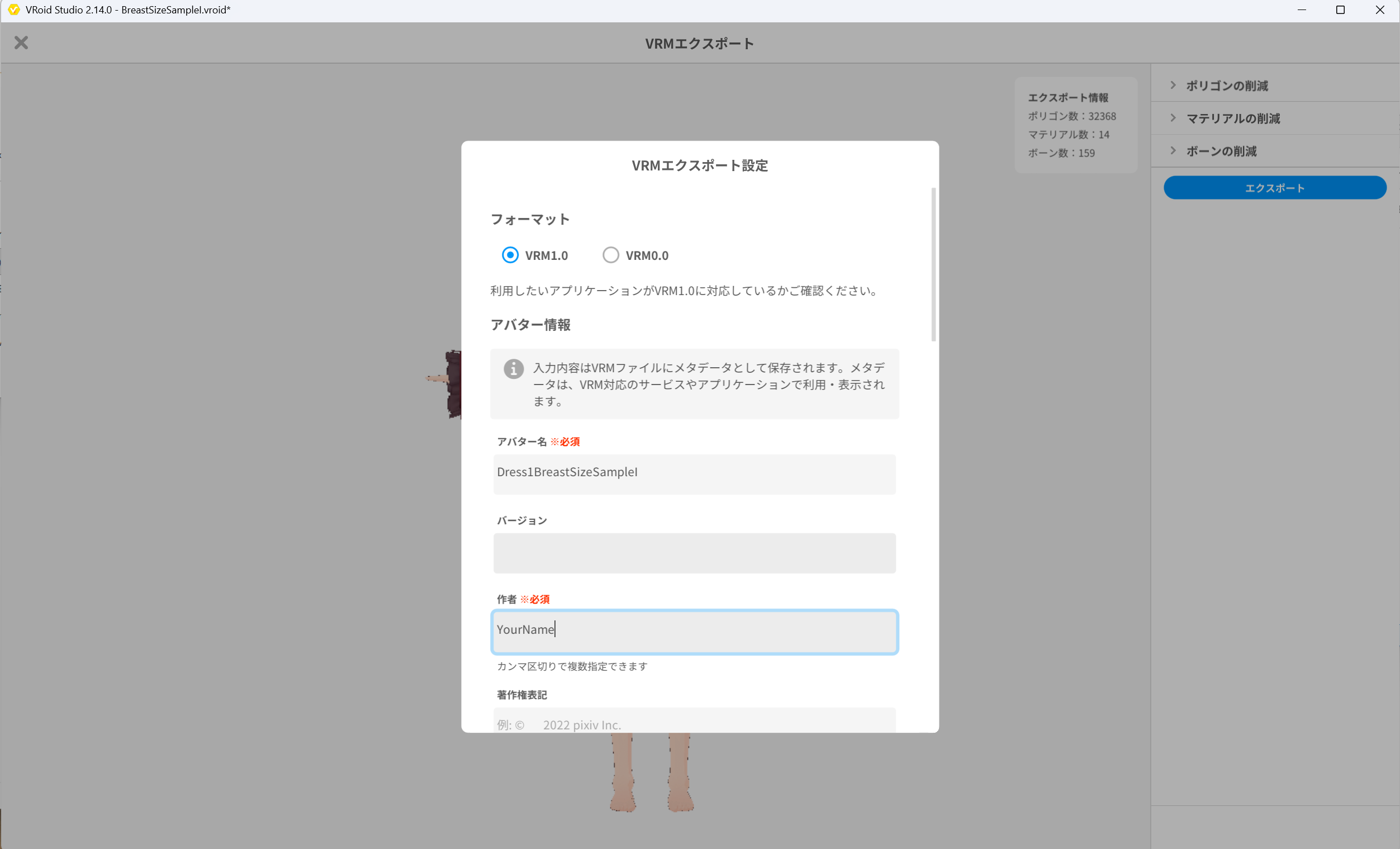Select the VRM1.0 format radio button

tap(510, 255)
